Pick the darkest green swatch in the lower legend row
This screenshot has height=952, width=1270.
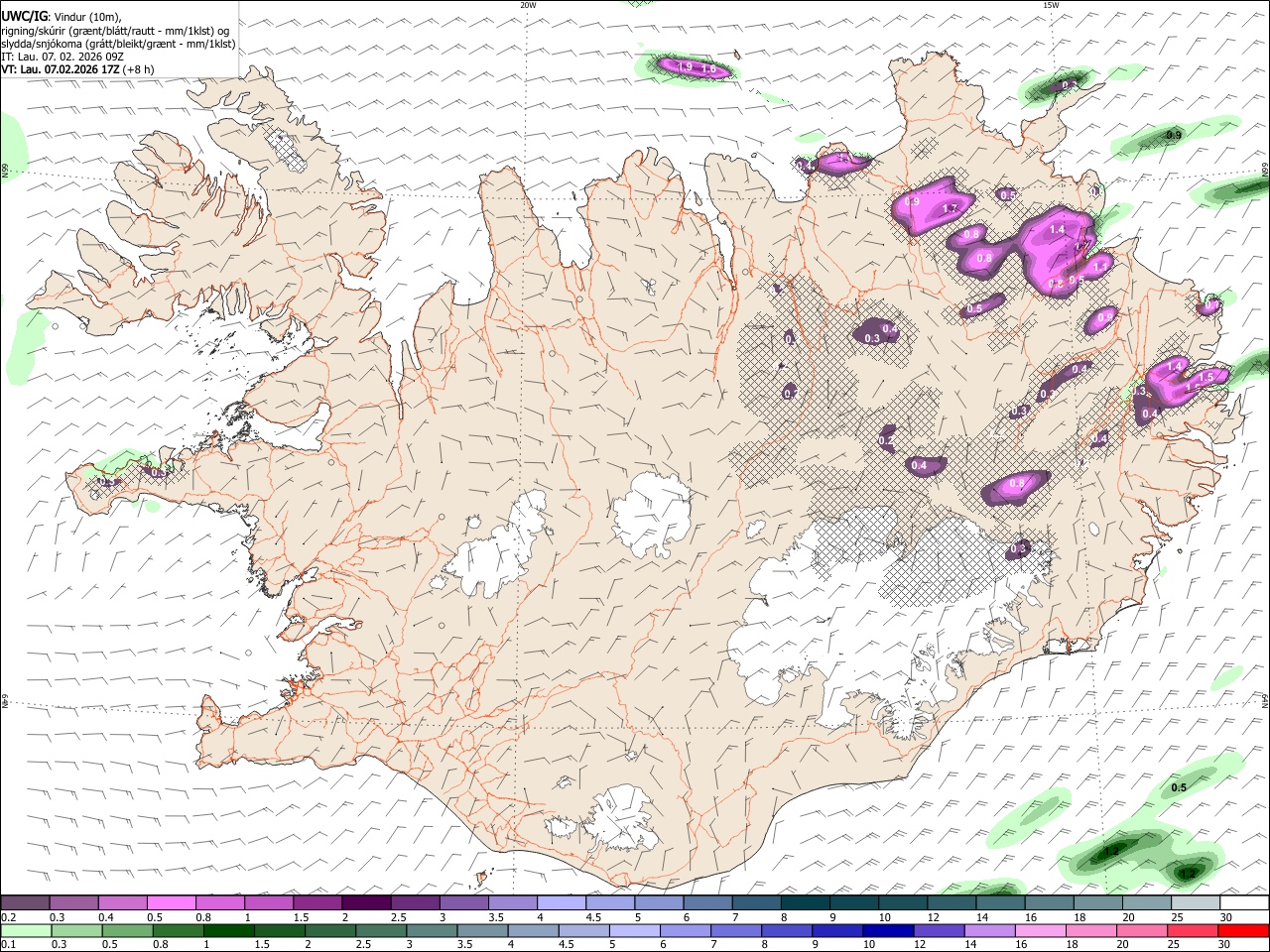tap(228, 931)
